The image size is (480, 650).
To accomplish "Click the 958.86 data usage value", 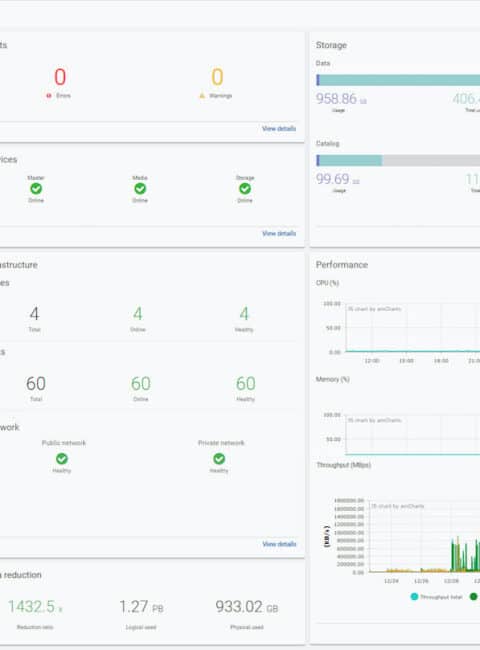I will click(341, 99).
